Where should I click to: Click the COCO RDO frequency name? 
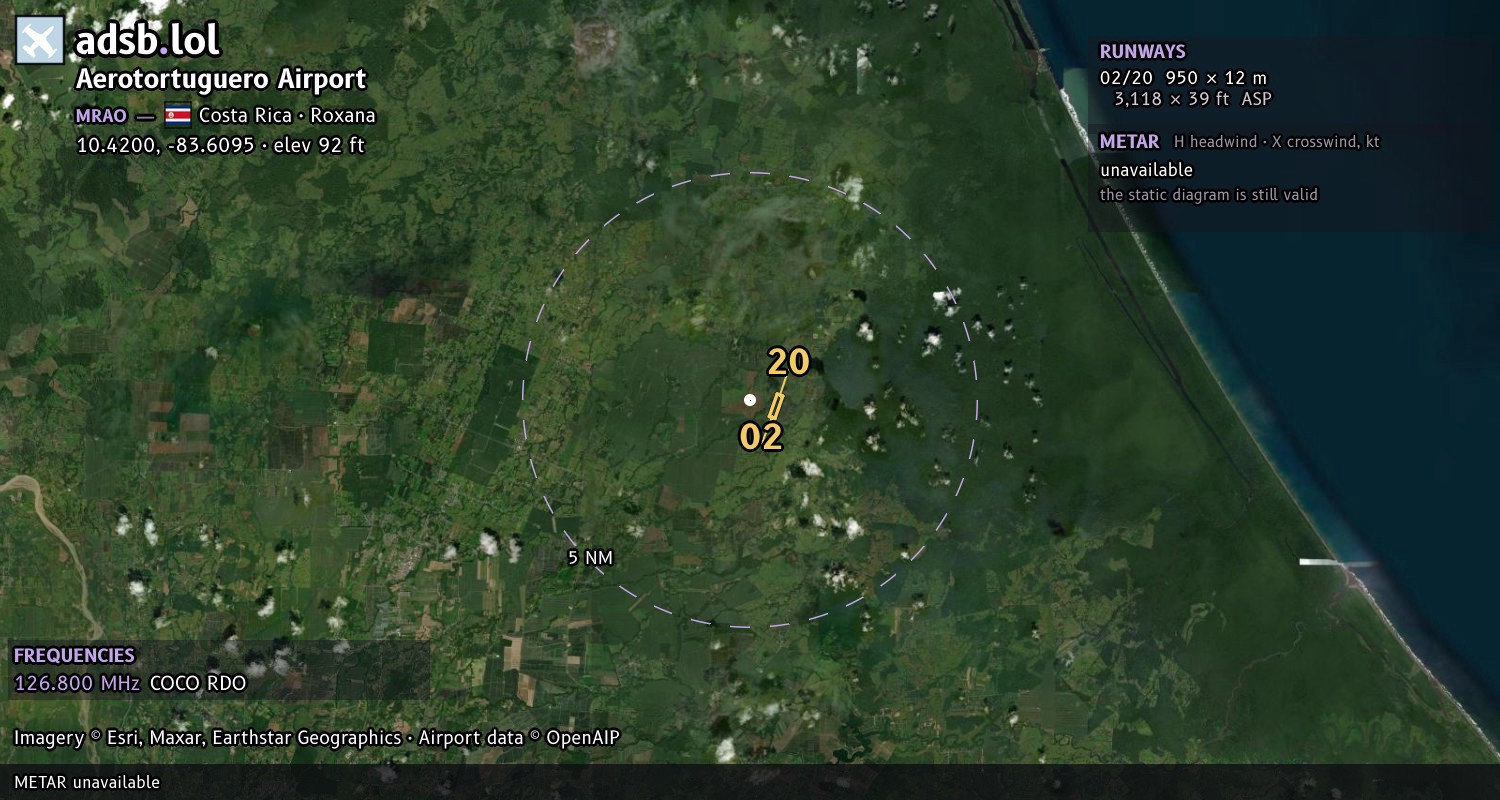198,683
